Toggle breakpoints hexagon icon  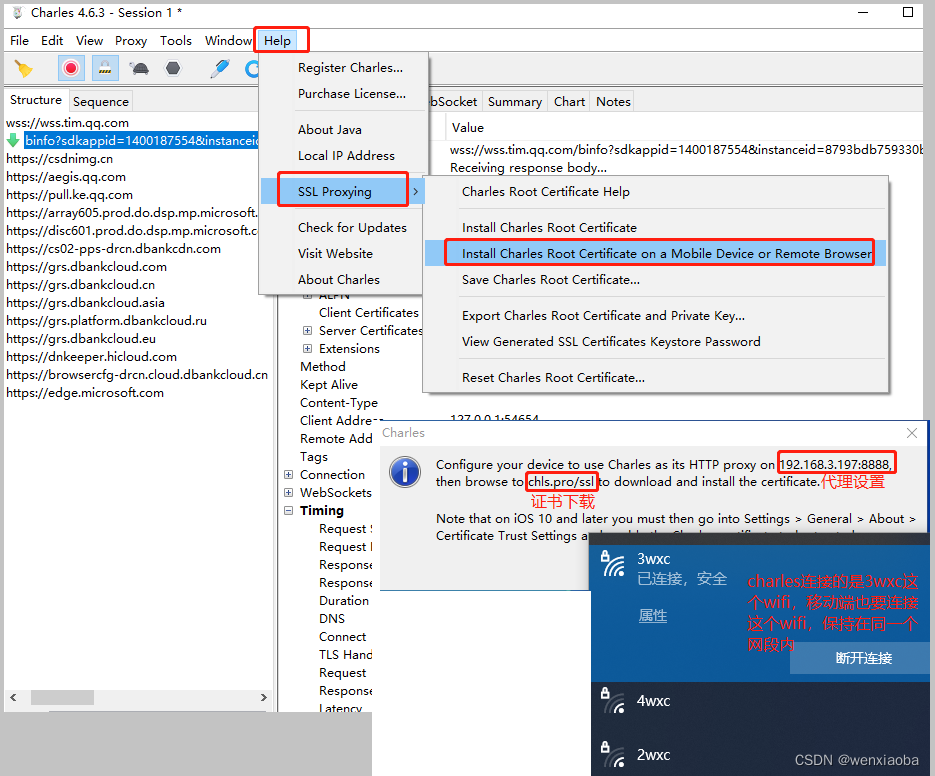click(173, 68)
